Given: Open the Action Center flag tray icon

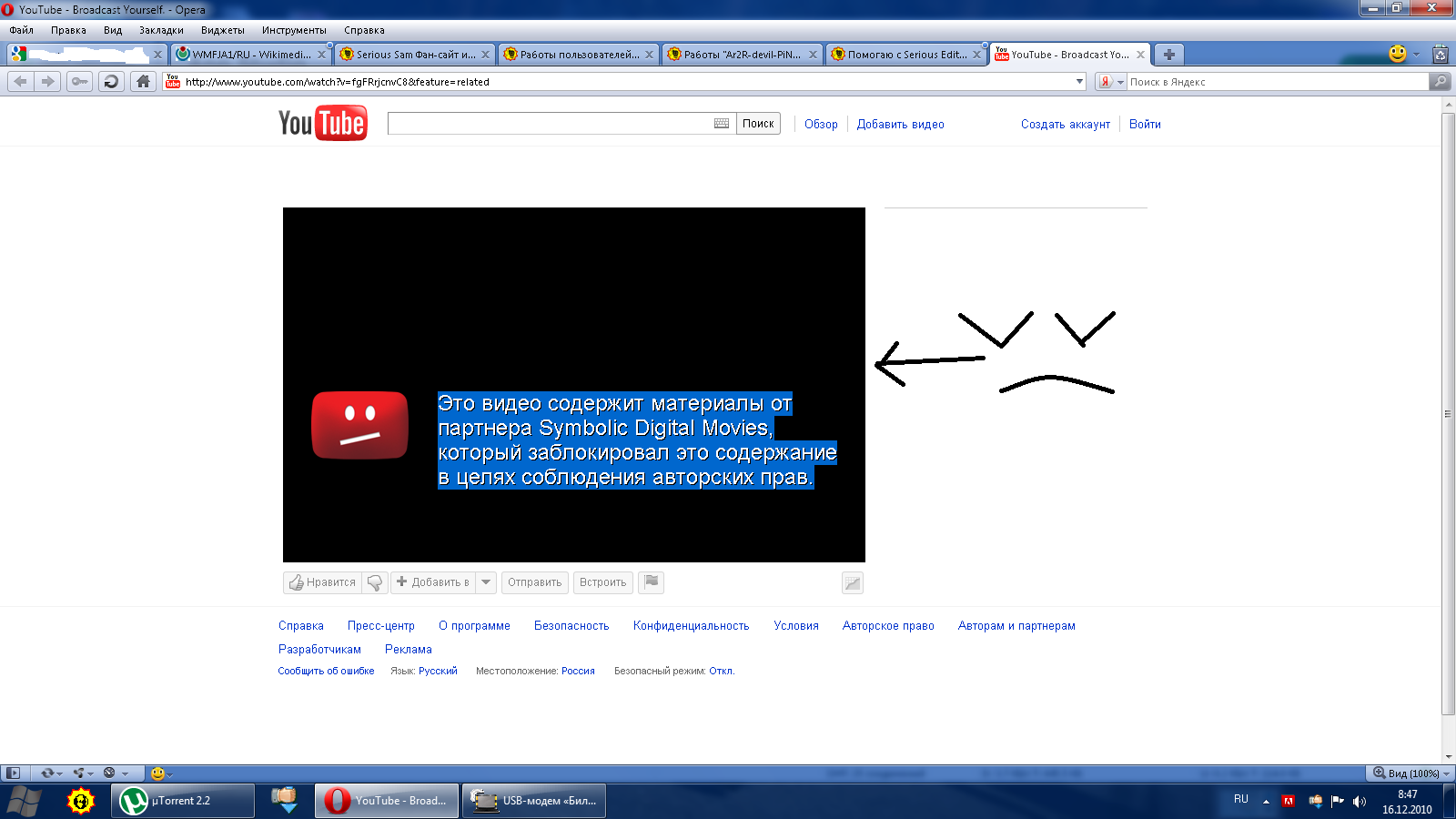Looking at the screenshot, I should [x=1337, y=801].
